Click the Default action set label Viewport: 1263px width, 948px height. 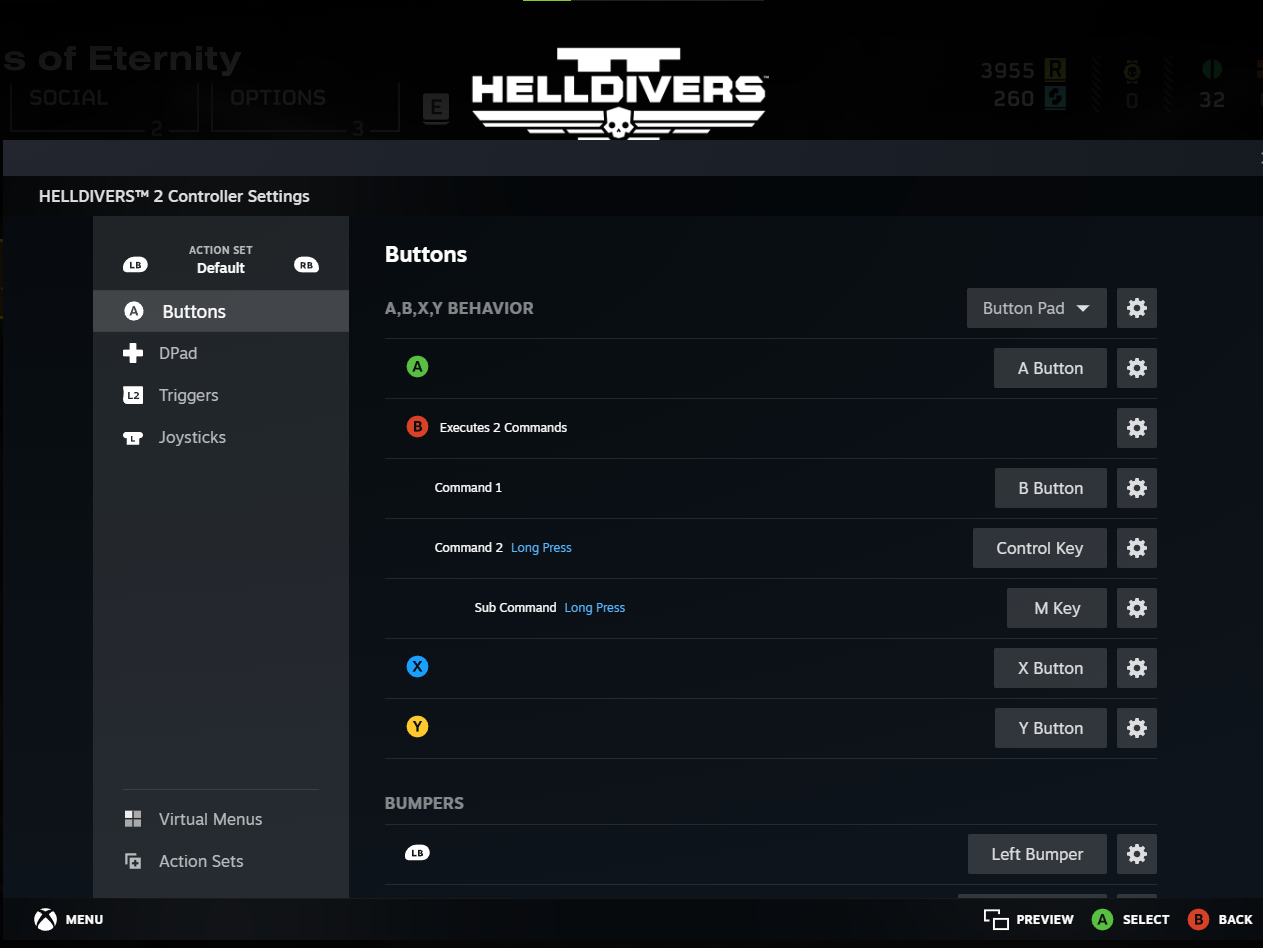coord(221,268)
